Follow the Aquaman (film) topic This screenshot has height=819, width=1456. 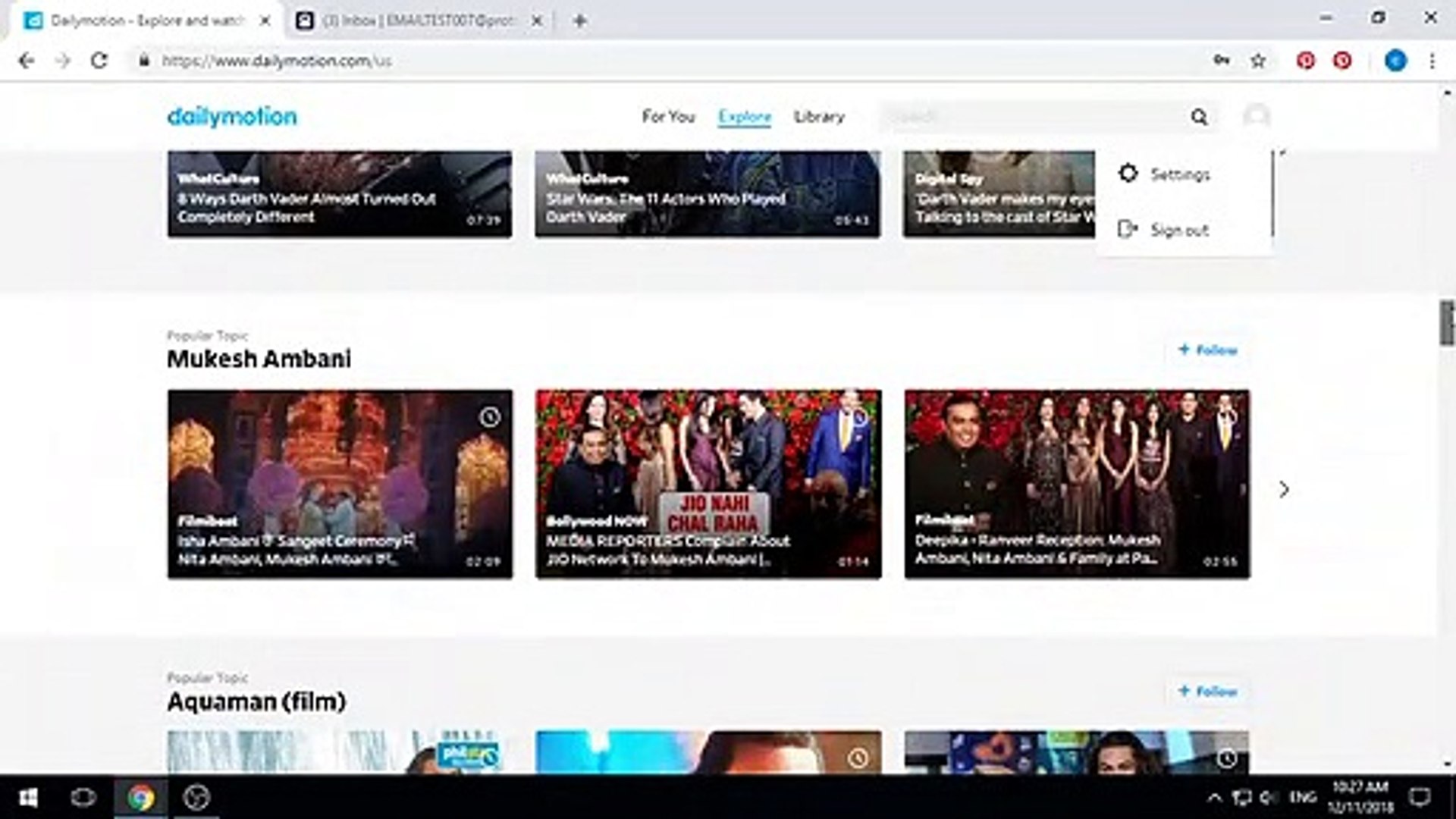pos(1208,691)
